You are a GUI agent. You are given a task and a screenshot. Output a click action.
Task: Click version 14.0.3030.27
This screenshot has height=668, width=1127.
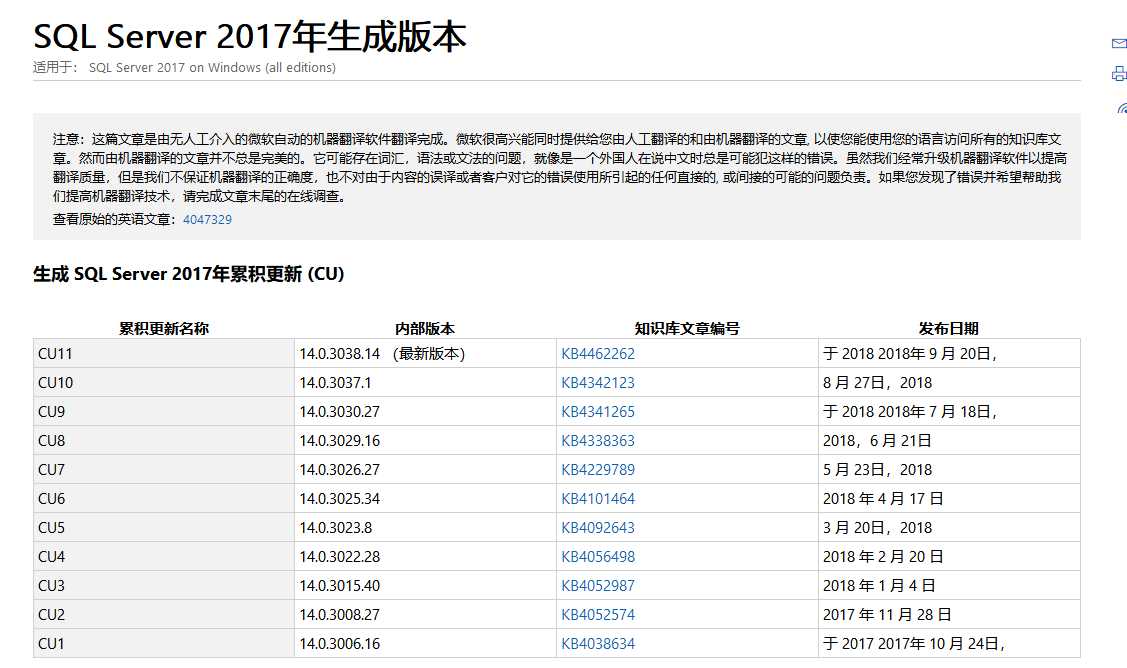click(x=339, y=412)
